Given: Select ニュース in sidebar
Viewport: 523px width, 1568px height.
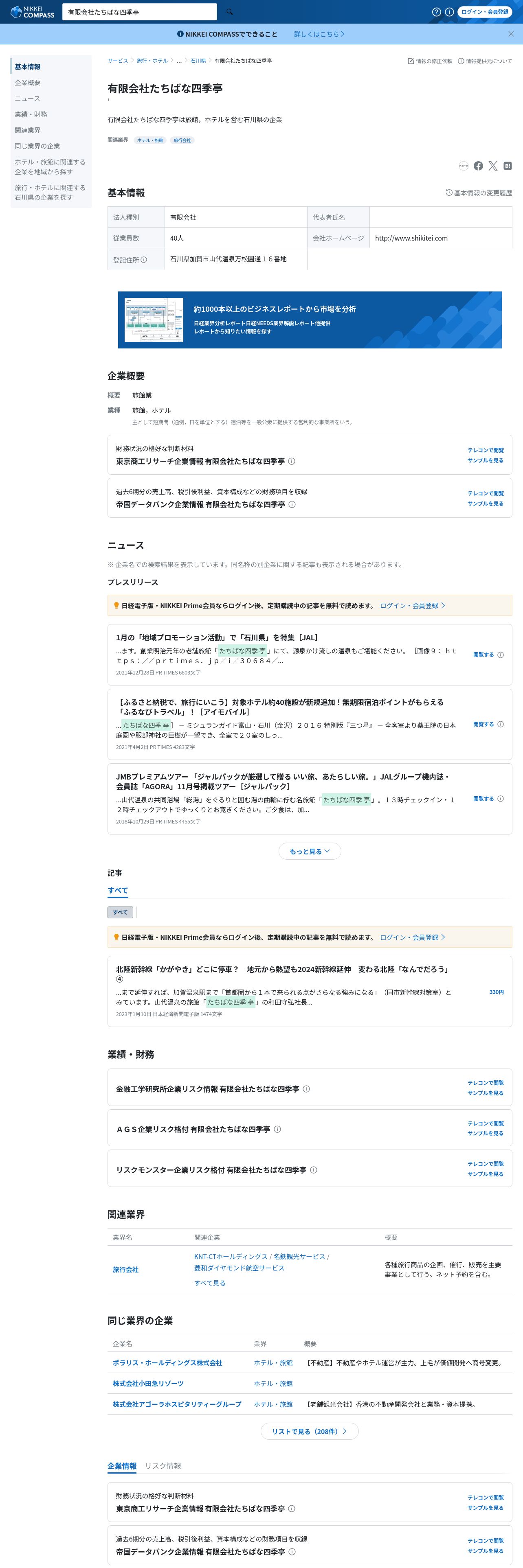Looking at the screenshot, I should (x=27, y=99).
